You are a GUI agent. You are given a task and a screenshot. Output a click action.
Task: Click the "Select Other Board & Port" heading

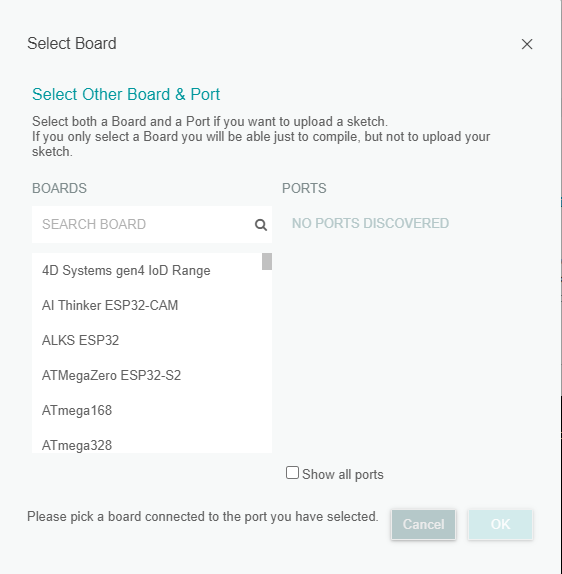[x=126, y=94]
